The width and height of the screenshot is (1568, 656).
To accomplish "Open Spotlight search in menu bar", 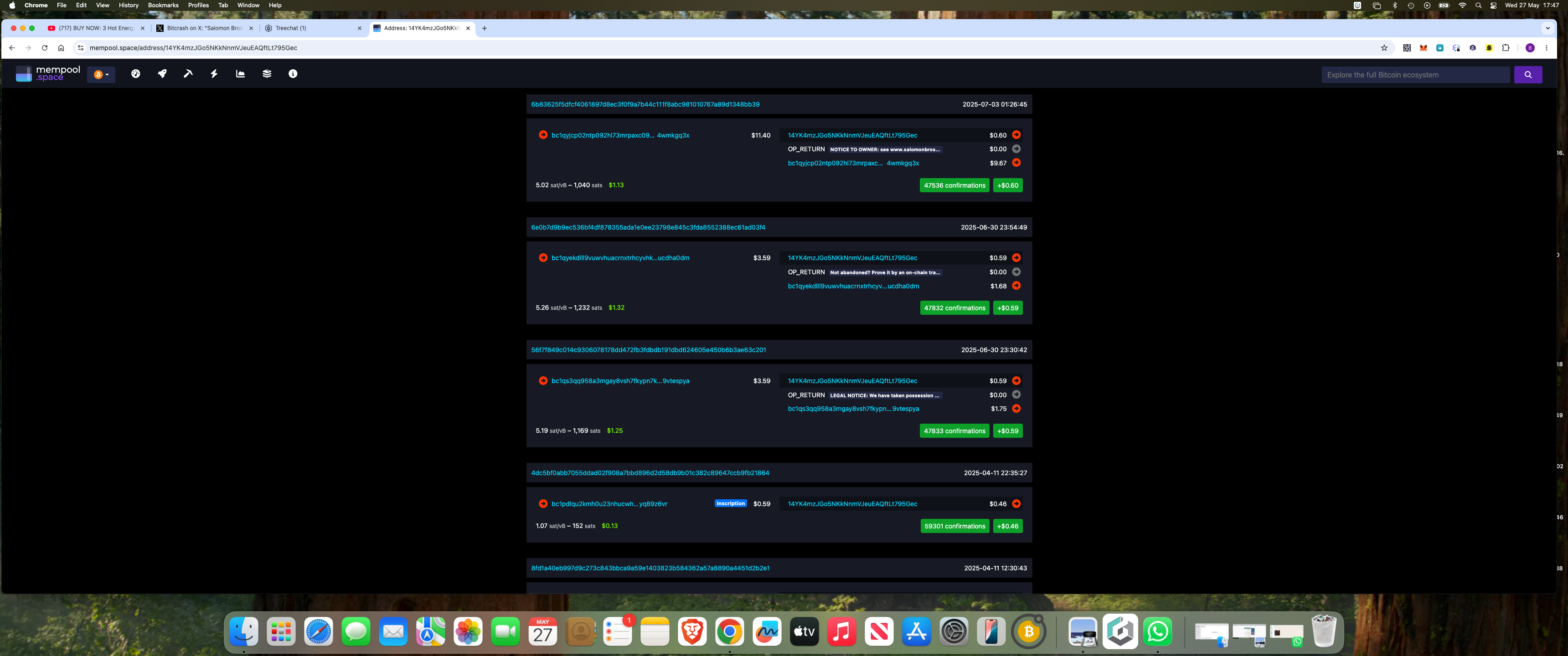I will click(x=1478, y=5).
